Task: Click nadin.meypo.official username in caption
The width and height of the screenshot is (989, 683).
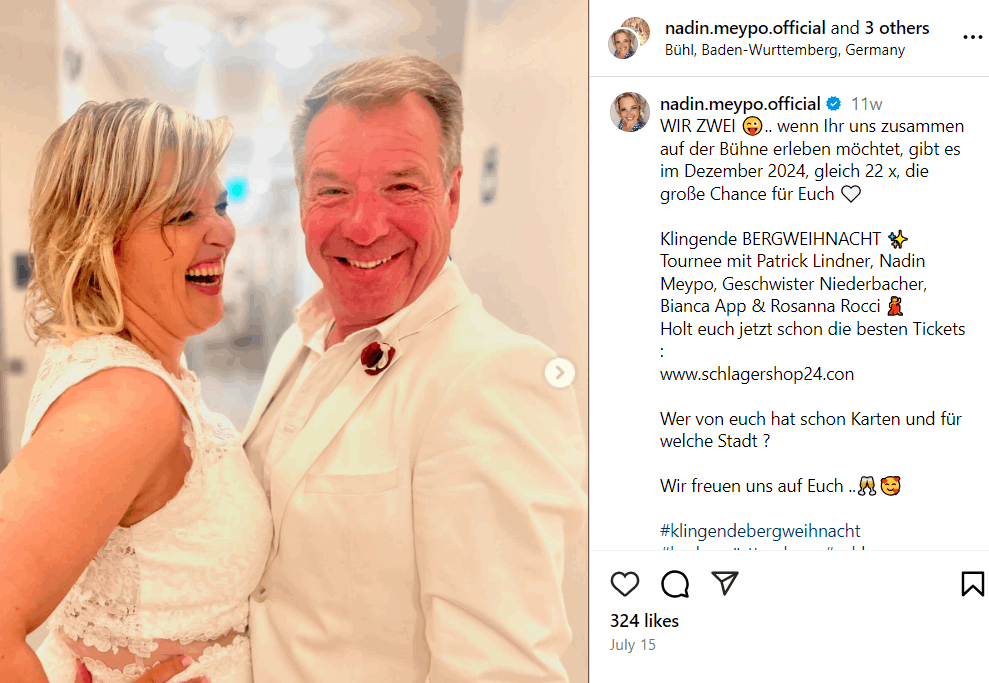Action: point(740,104)
